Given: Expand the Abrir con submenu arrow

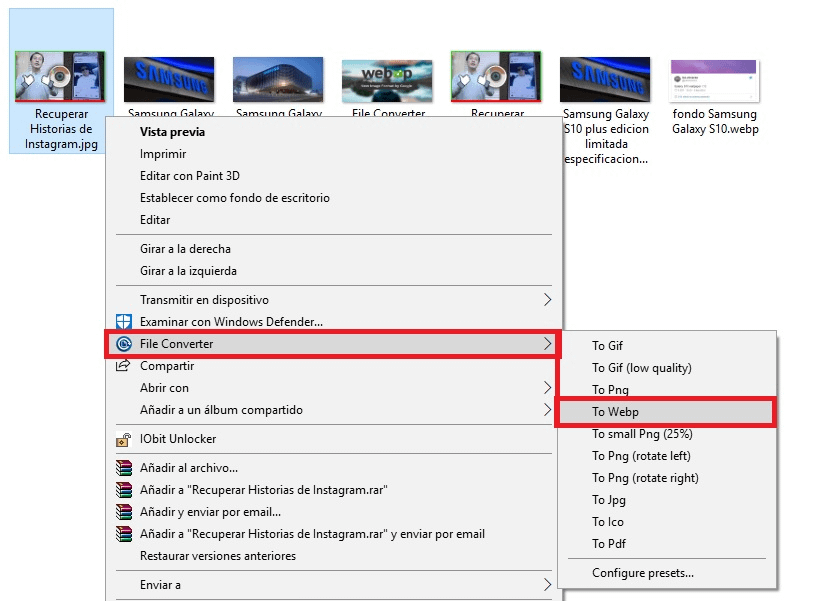Looking at the screenshot, I should 548,388.
